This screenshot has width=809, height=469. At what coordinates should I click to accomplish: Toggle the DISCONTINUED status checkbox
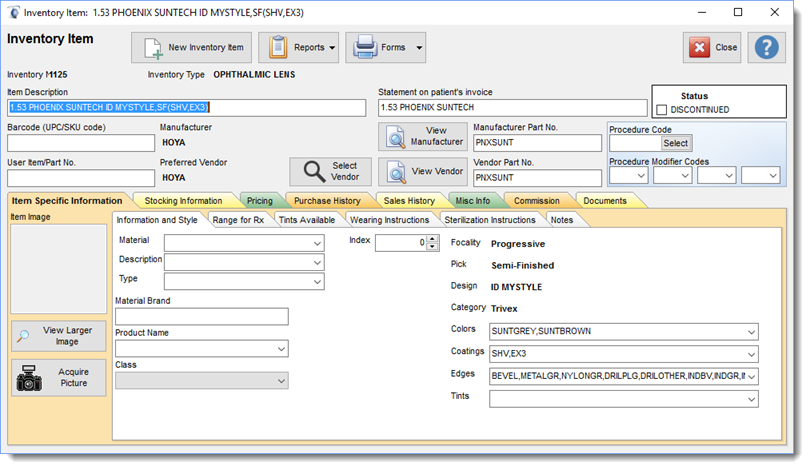coord(662,110)
